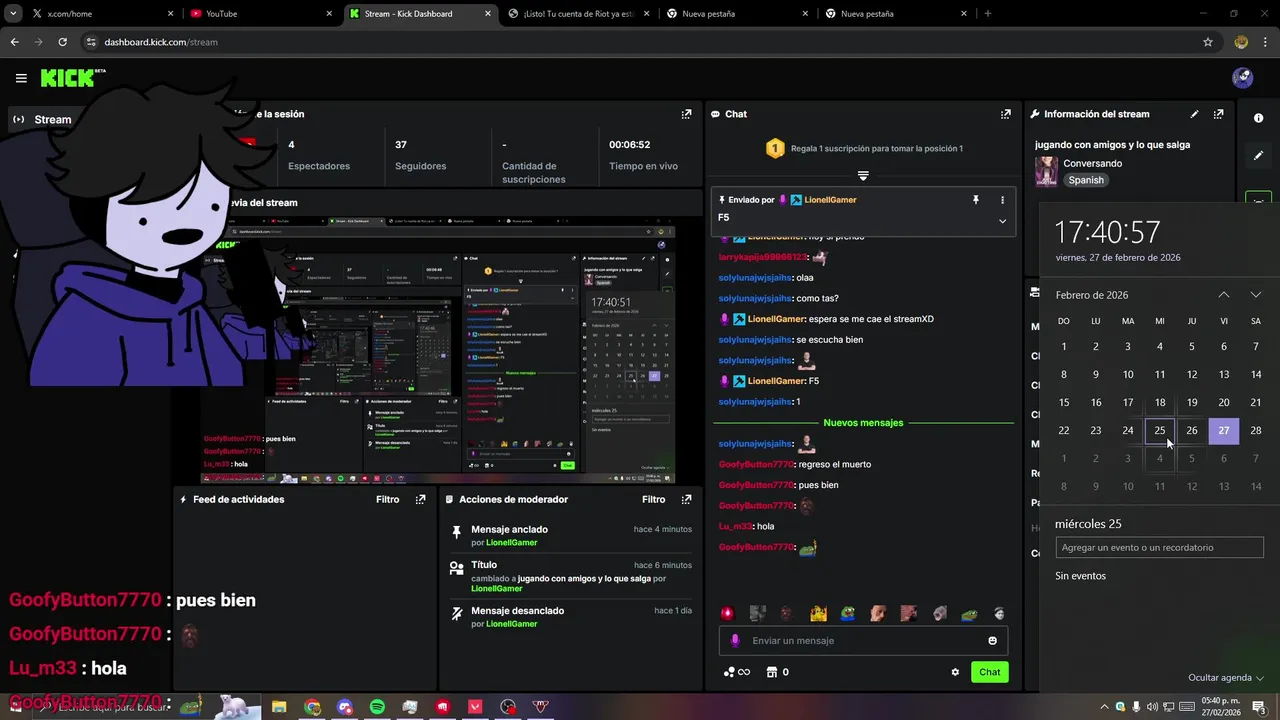Screen dimensions: 1280x720
Task: Select the first Pepe frog emote
Action: pyautogui.click(x=848, y=613)
